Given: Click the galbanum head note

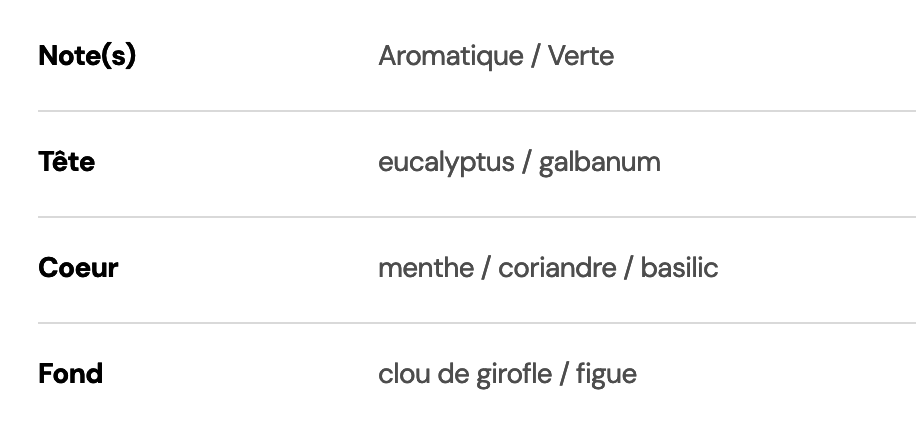Looking at the screenshot, I should 600,162.
